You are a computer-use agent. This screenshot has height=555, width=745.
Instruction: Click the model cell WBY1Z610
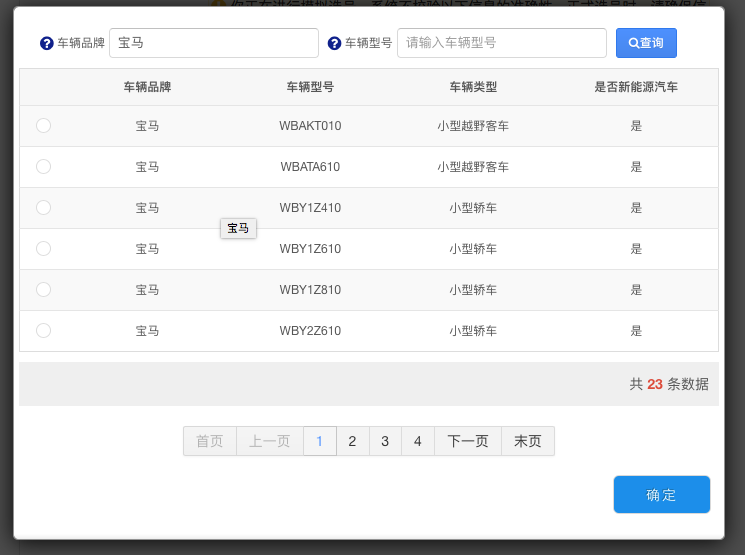[310, 249]
